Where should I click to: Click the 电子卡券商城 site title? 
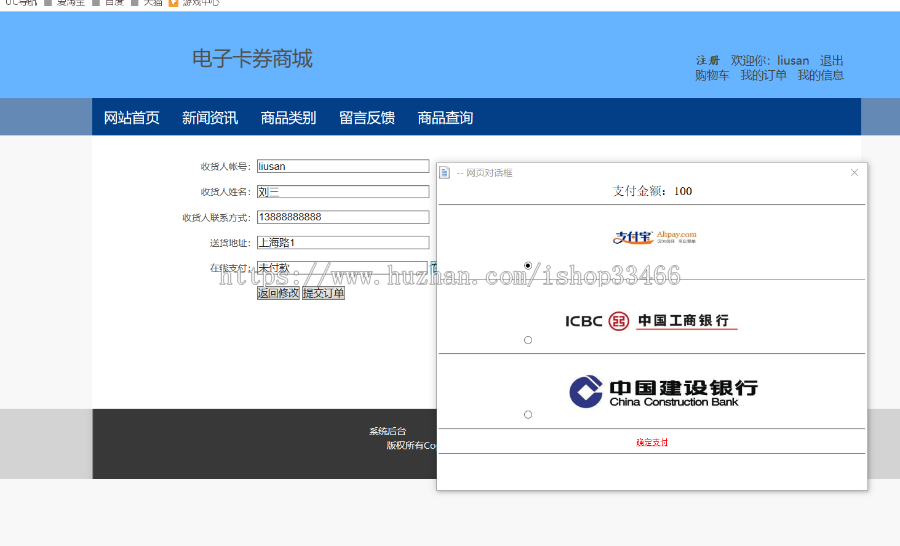pos(253,59)
